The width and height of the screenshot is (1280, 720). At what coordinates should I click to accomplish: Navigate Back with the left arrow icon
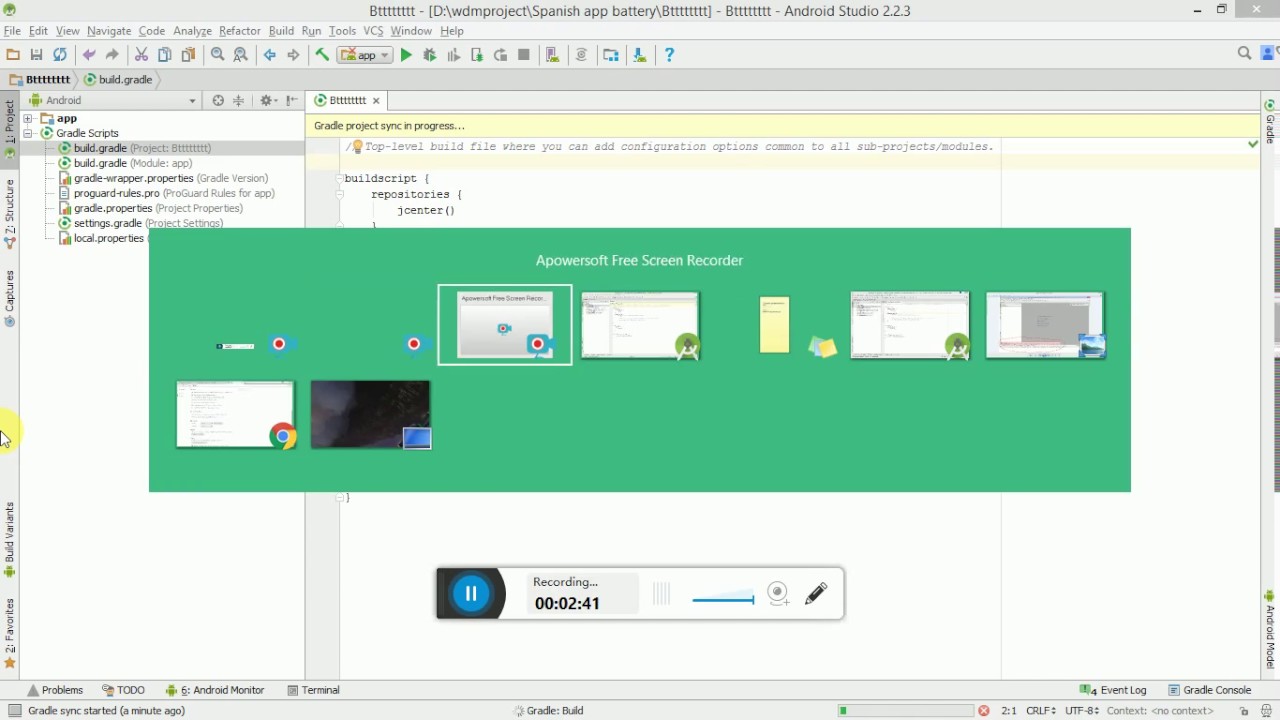(270, 55)
